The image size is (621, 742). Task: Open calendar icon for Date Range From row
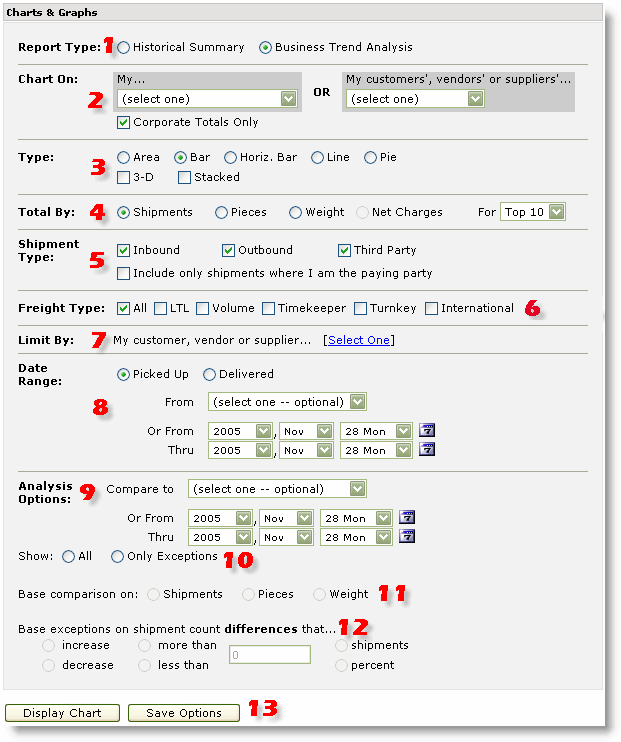pyautogui.click(x=427, y=431)
